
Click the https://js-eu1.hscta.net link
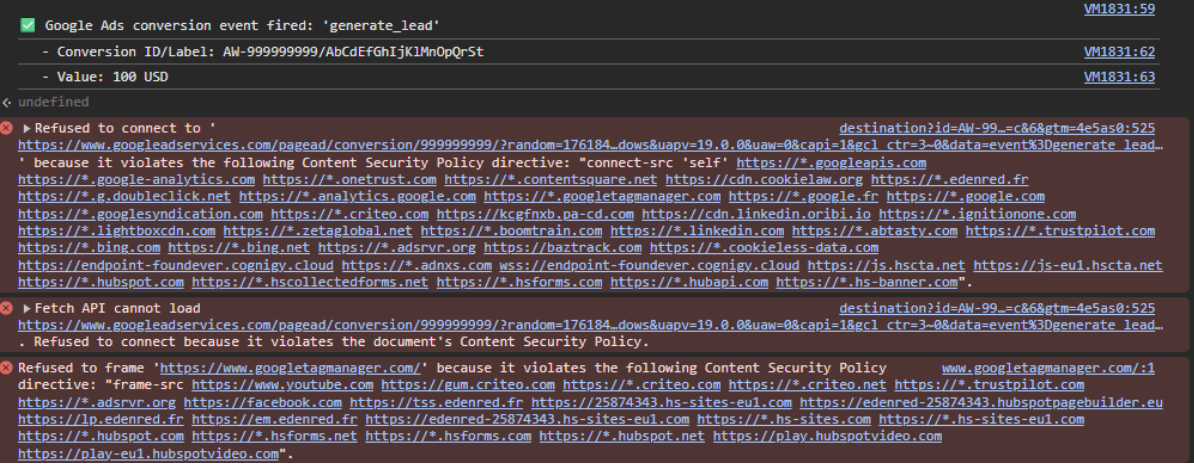click(1068, 265)
